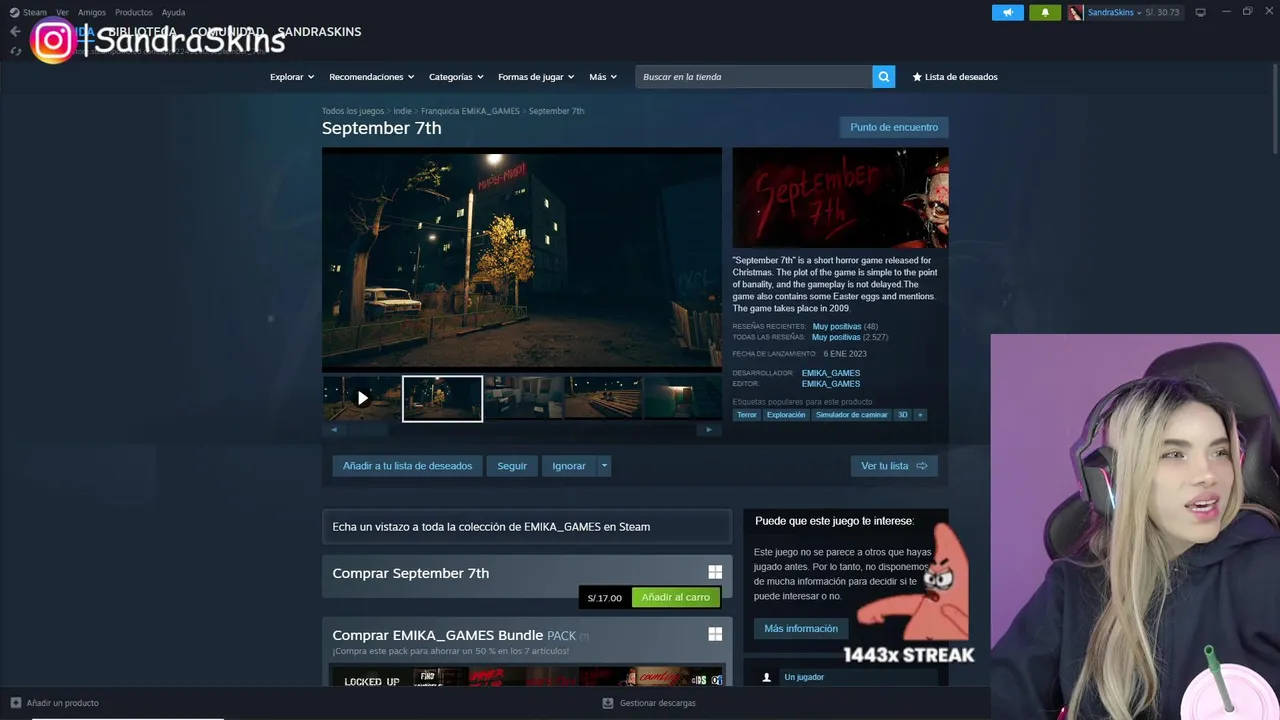Screen dimensions: 1280x720
Task: Click the Windows icon next to Comprar September 7th
Action: coord(715,572)
